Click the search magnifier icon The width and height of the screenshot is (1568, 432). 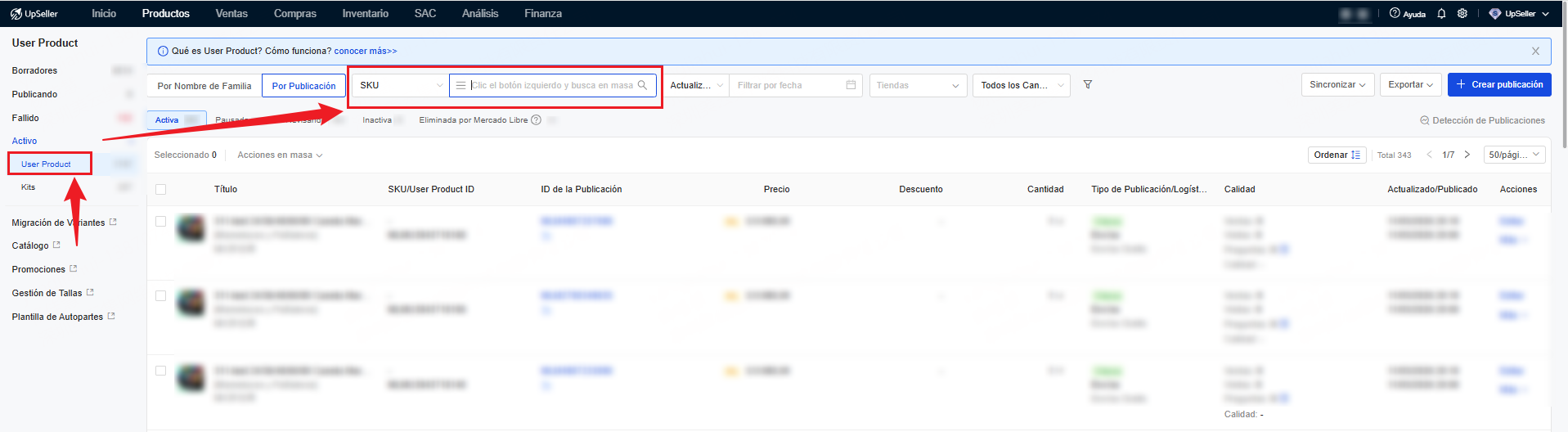coord(642,85)
